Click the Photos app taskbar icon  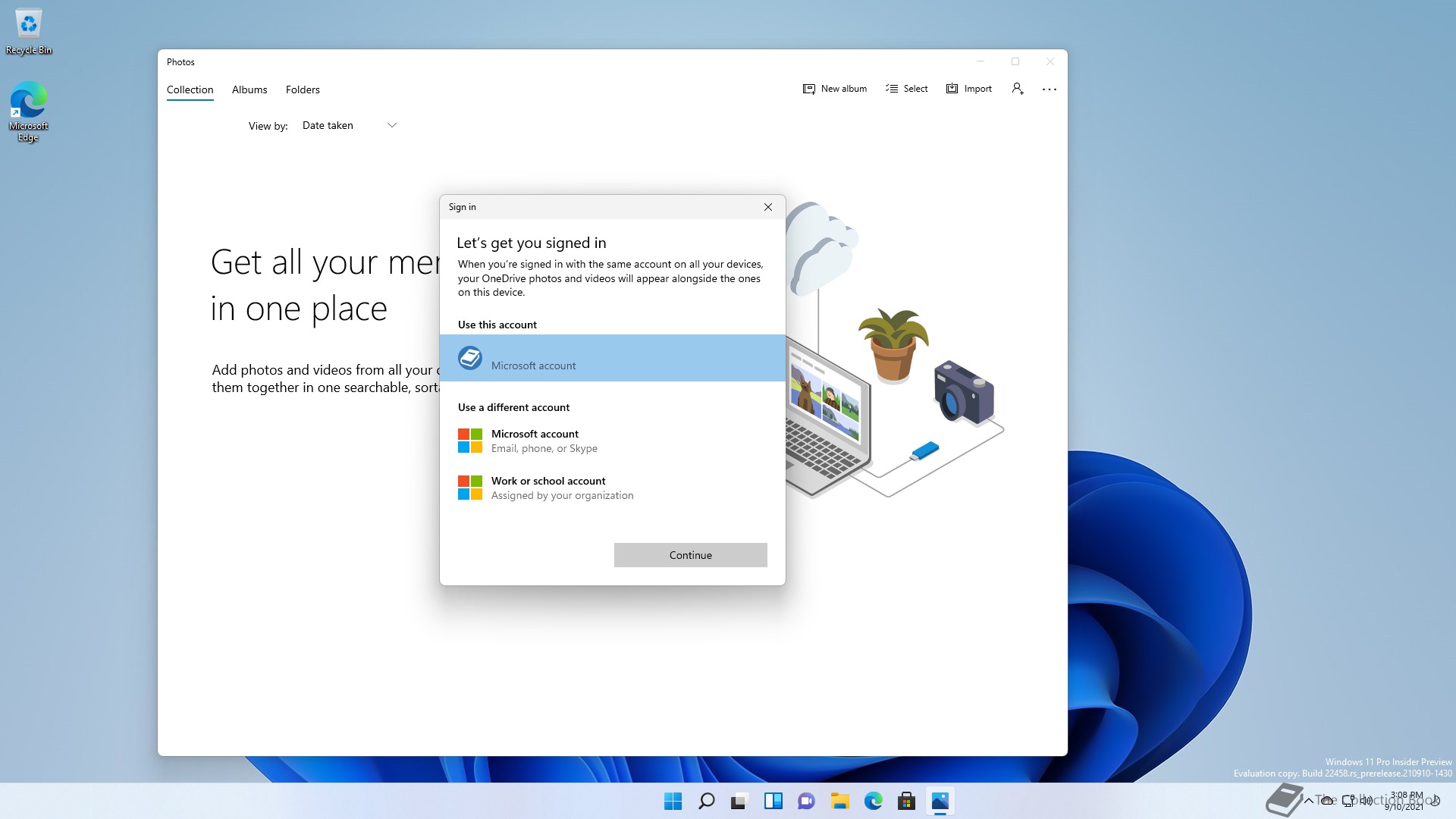coord(940,801)
